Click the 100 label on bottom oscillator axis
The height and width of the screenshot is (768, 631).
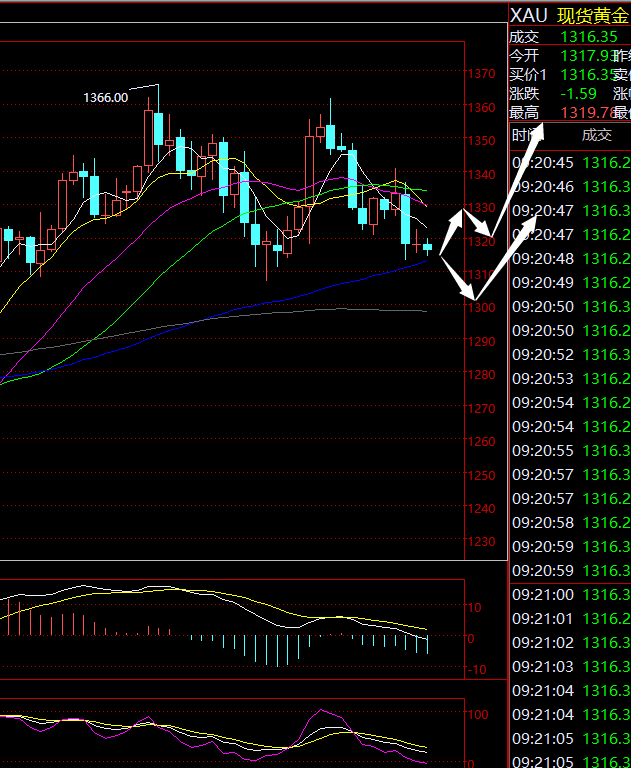[x=478, y=715]
